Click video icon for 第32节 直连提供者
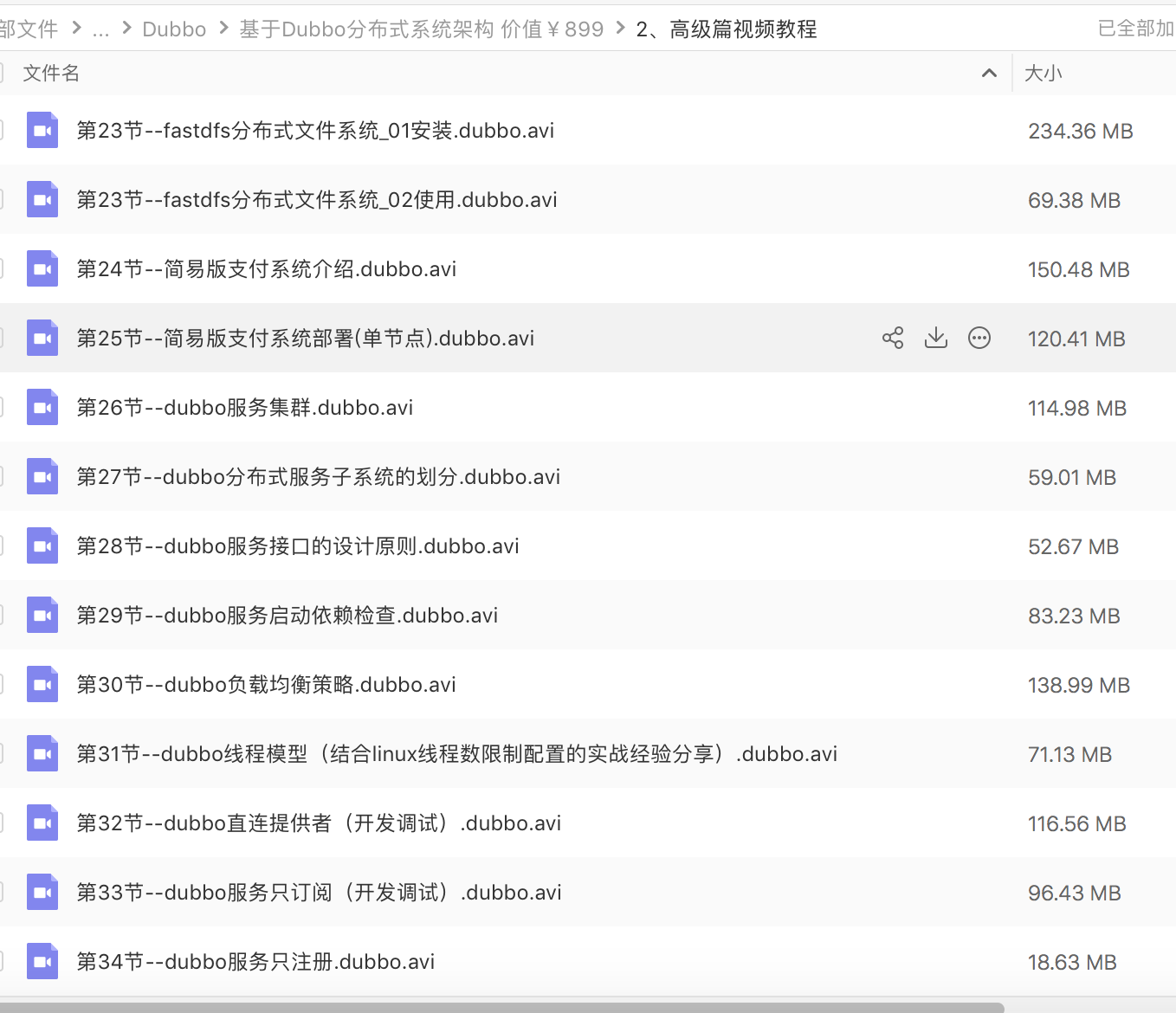This screenshot has height=1013, width=1176. 42,823
